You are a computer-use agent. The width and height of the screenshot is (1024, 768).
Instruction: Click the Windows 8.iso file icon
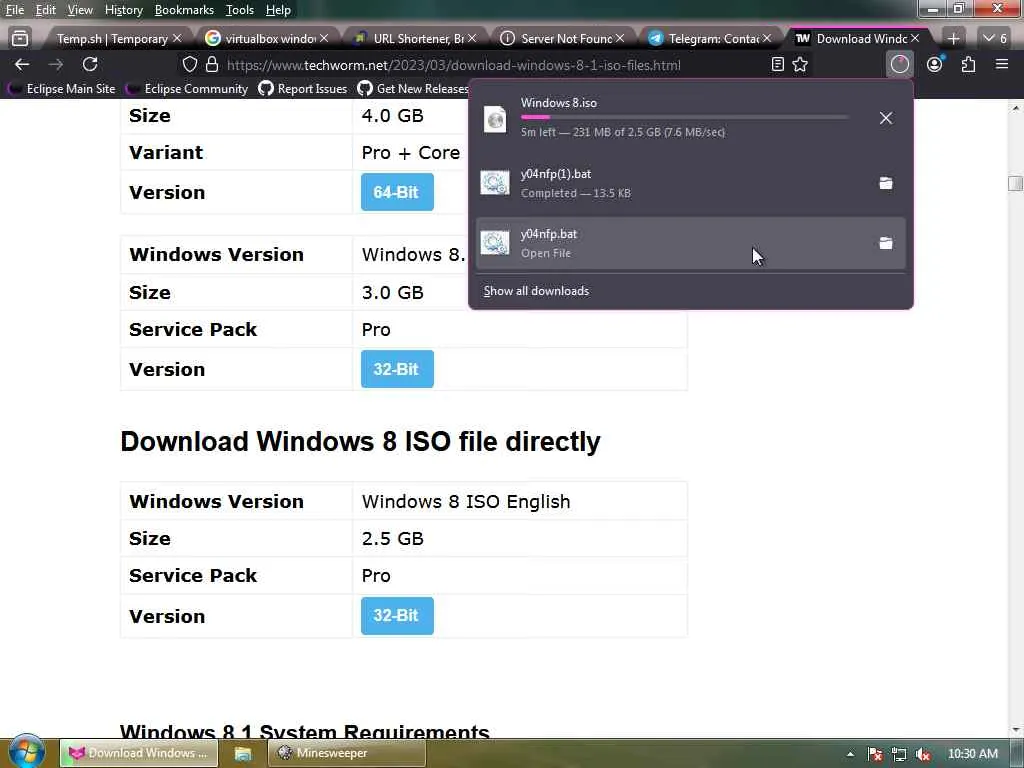[x=495, y=119]
